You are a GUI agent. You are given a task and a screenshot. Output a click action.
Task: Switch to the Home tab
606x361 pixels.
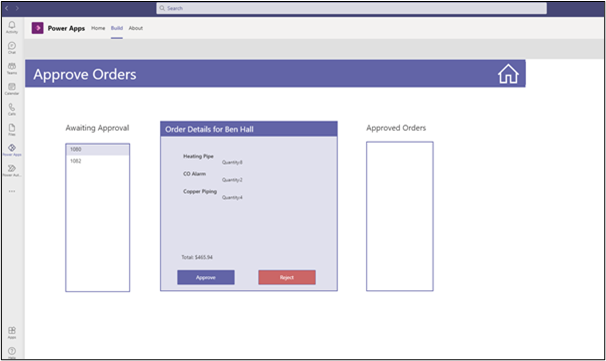click(98, 28)
